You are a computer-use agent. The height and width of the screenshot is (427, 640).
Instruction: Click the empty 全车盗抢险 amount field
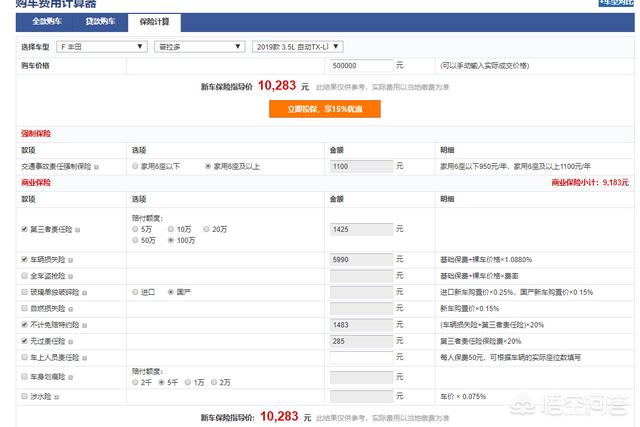[x=361, y=276]
